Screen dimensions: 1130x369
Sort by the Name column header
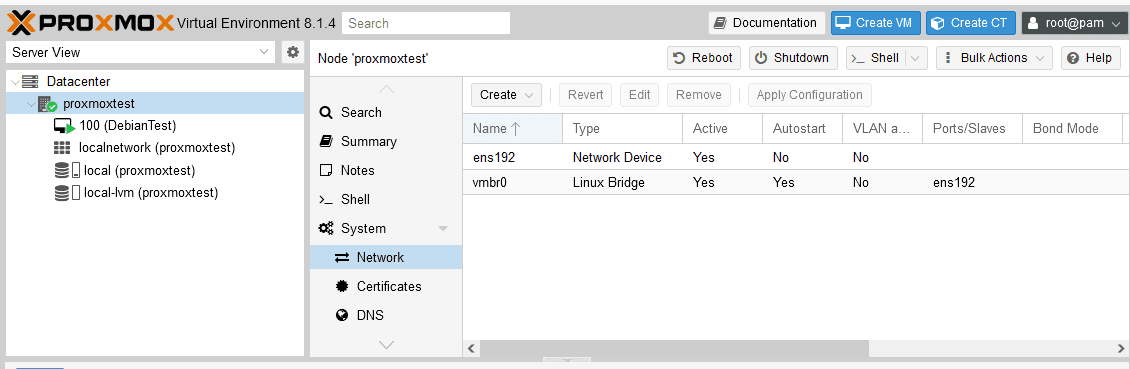[x=512, y=128]
